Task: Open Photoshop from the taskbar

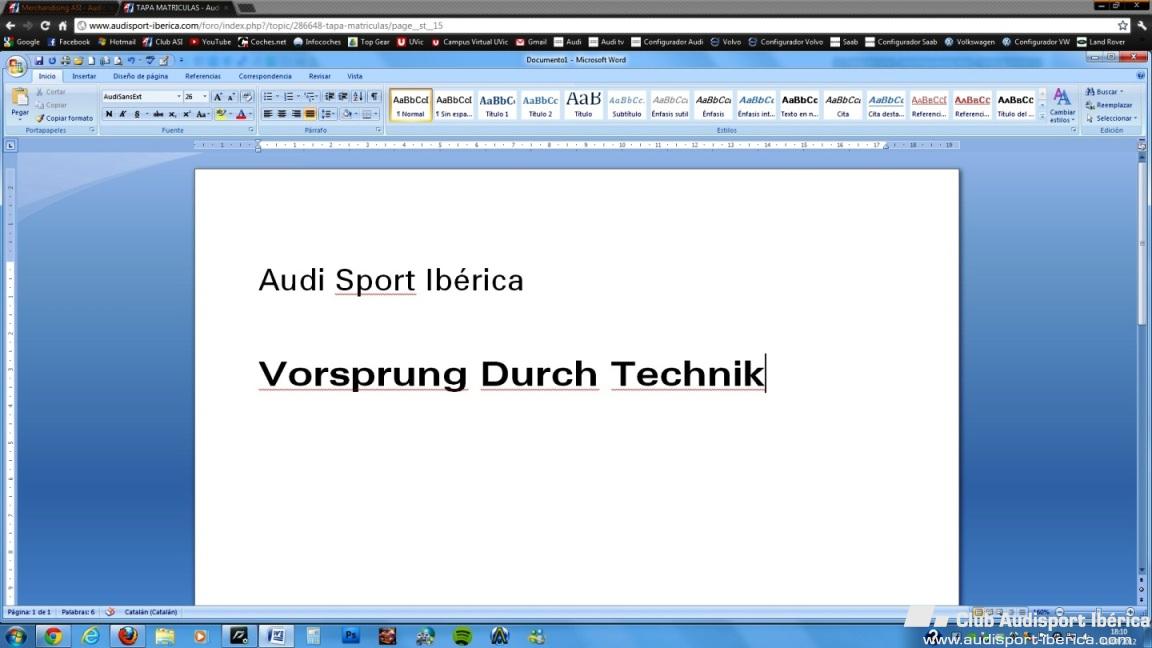Action: click(350, 636)
